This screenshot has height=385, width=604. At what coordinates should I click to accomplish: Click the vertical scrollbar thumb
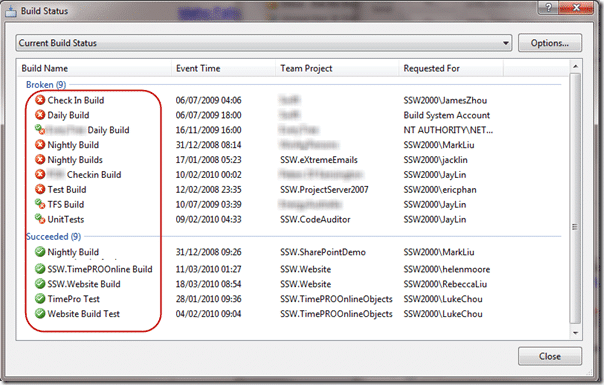pyautogui.click(x=575, y=198)
